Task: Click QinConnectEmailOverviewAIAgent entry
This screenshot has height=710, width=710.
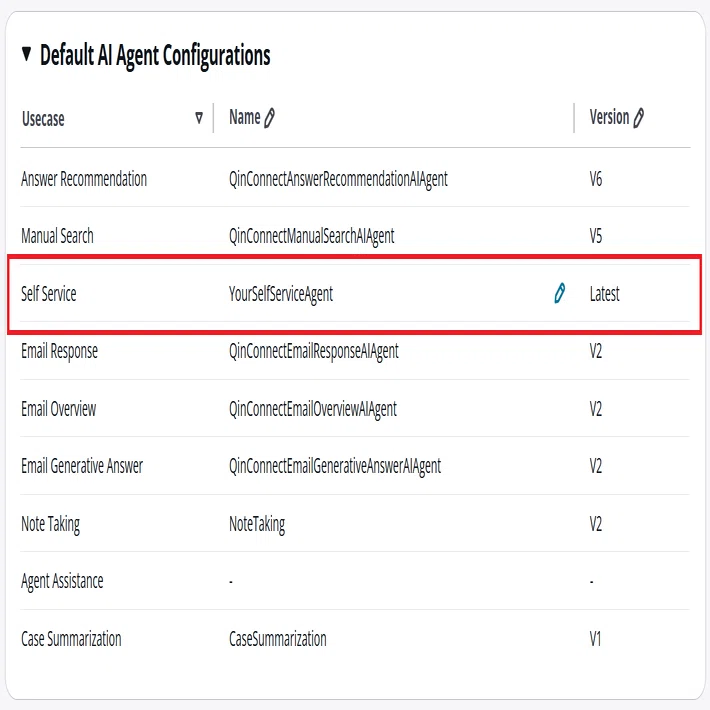Action: tap(312, 409)
